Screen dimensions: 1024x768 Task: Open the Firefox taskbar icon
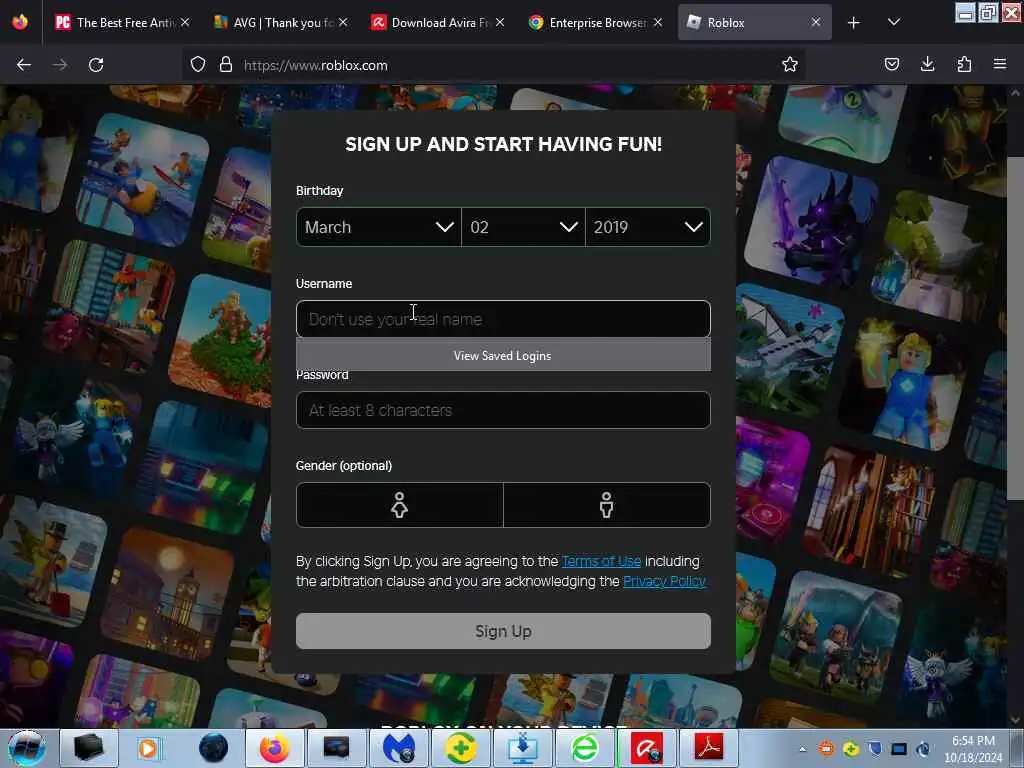click(x=274, y=748)
